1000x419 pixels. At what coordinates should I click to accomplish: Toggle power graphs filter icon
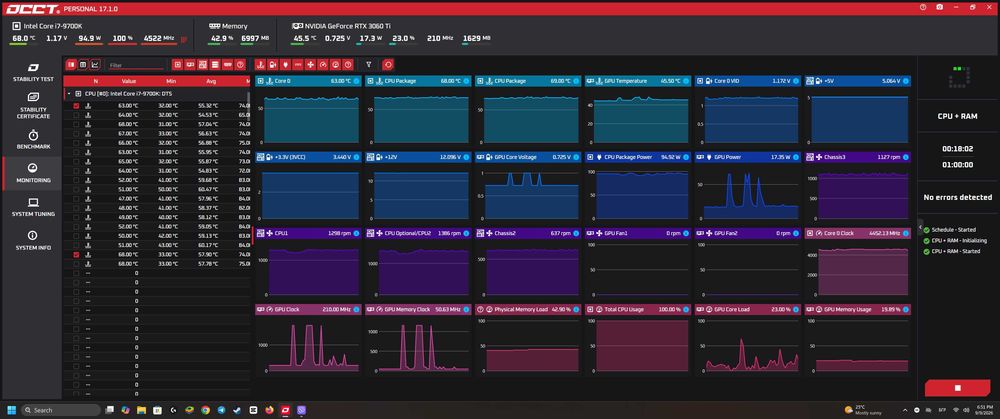tap(285, 64)
